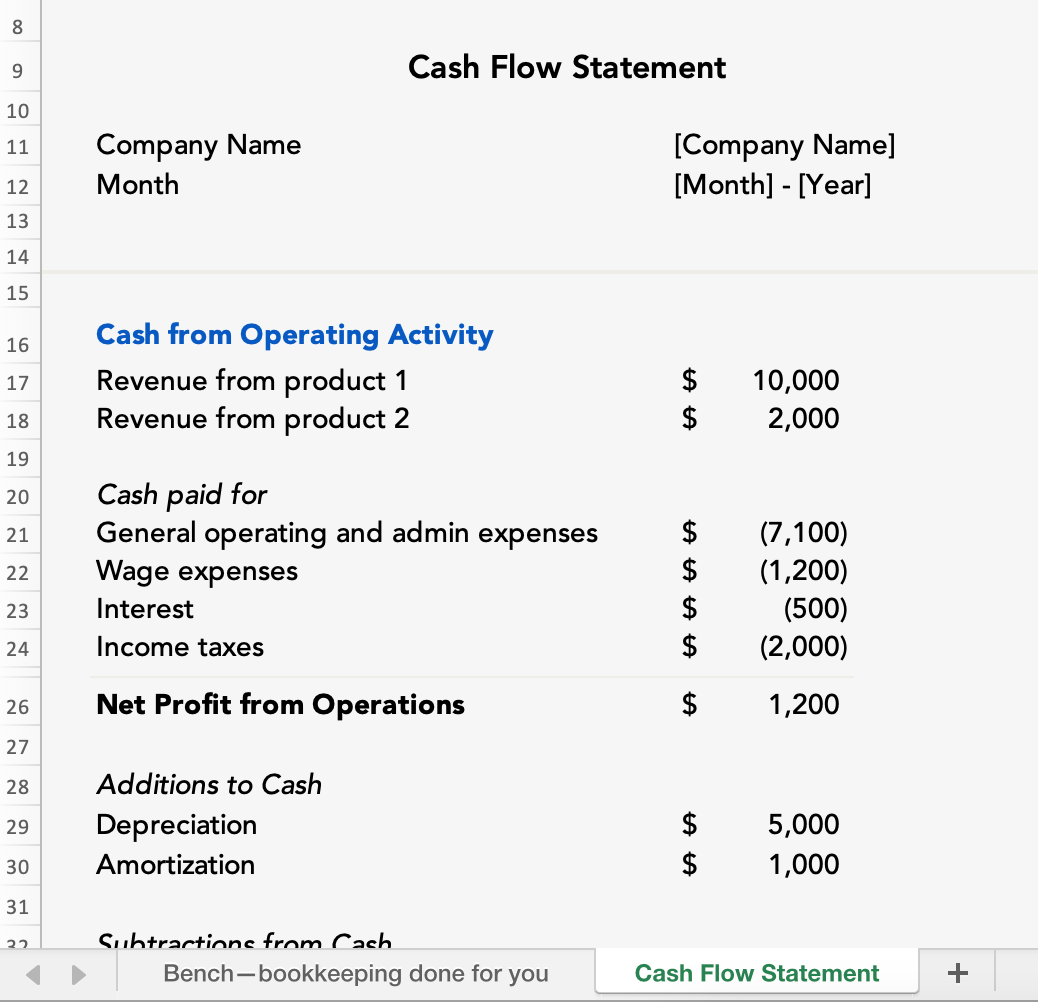Viewport: 1038px width, 1002px height.
Task: Select the [Company Name] placeholder cell
Action: (784, 146)
